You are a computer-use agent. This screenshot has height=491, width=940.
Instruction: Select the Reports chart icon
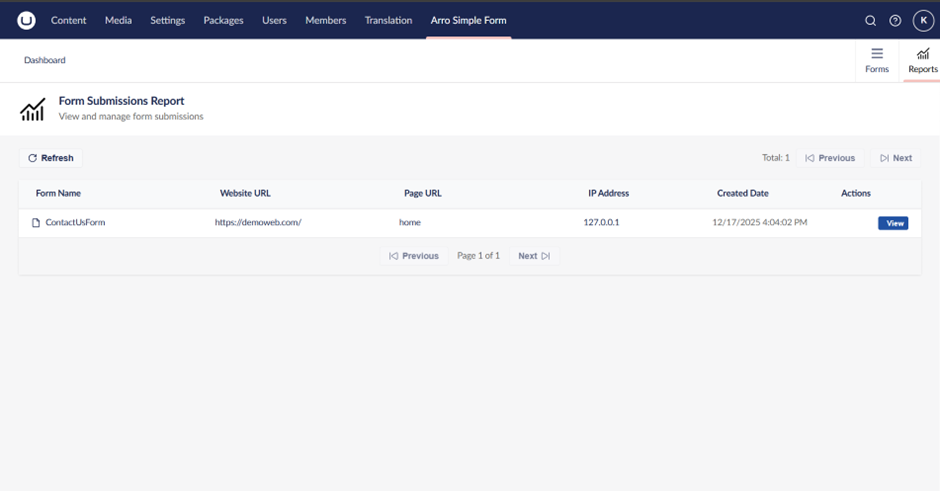922,54
